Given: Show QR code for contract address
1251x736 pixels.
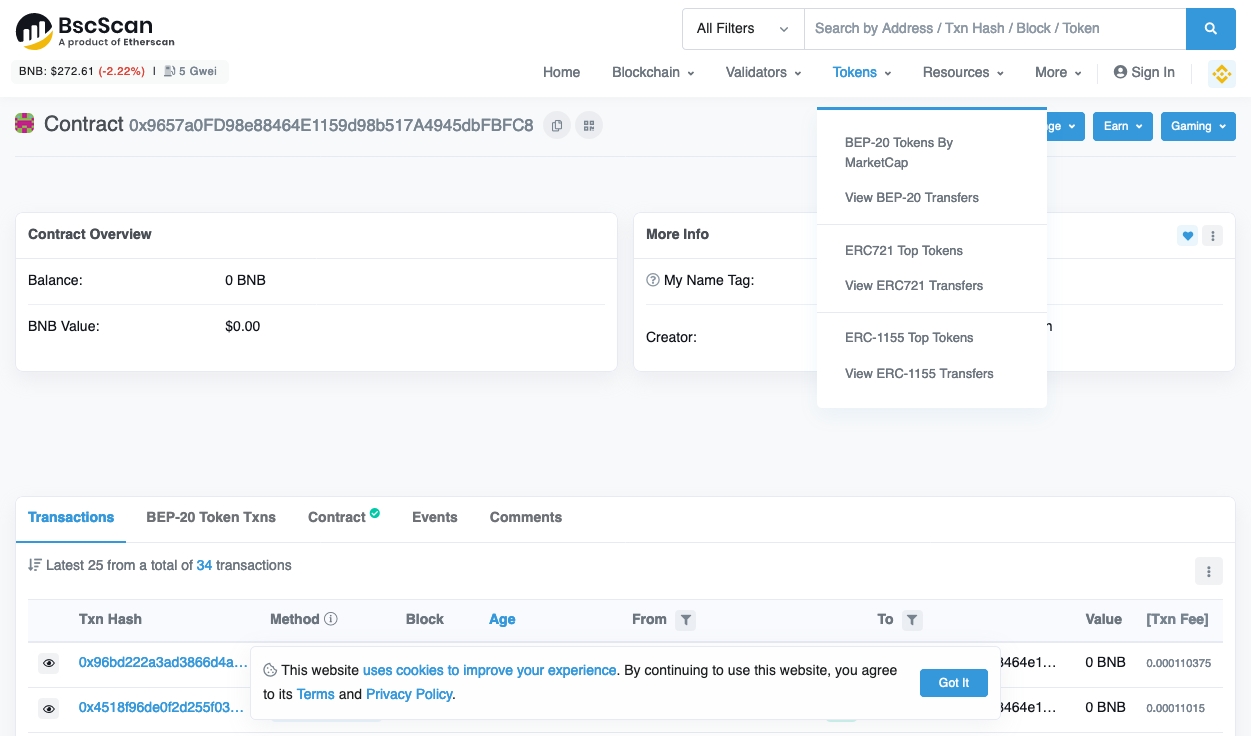Looking at the screenshot, I should pos(589,126).
